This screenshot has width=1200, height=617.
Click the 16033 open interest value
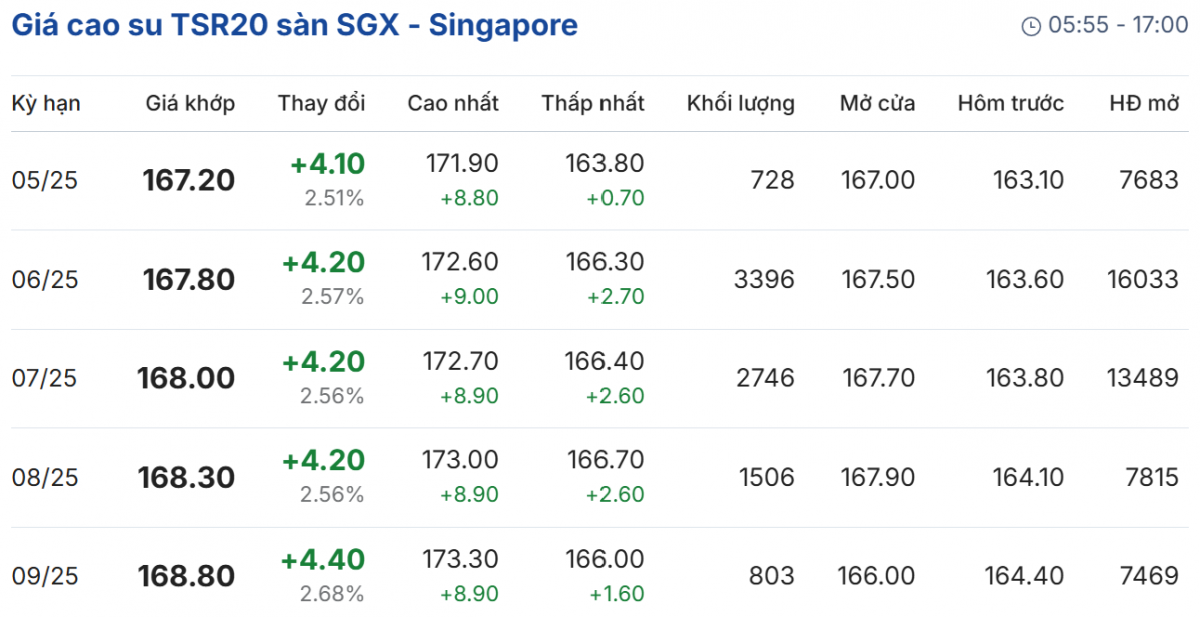tap(1142, 280)
